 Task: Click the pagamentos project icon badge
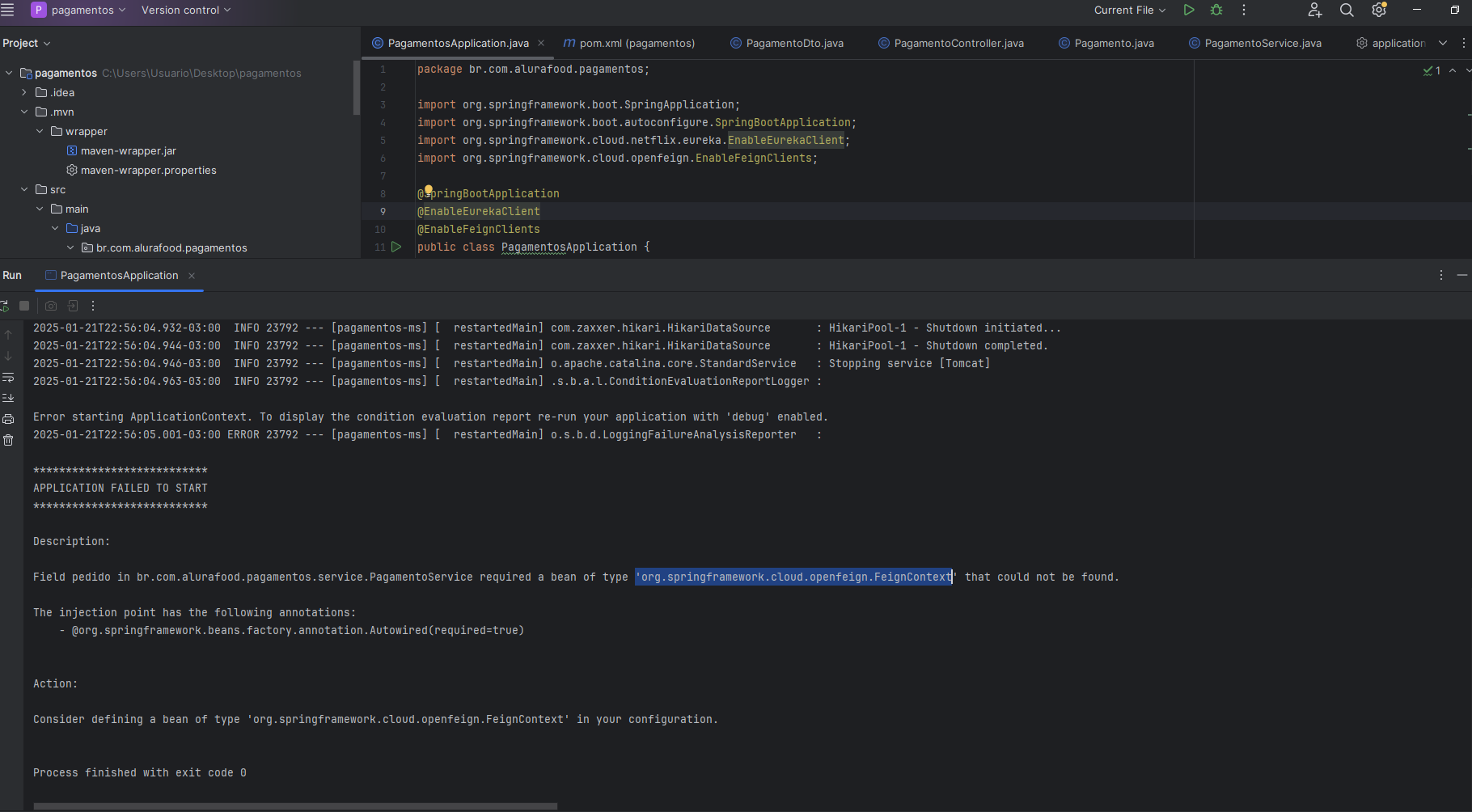[x=38, y=10]
